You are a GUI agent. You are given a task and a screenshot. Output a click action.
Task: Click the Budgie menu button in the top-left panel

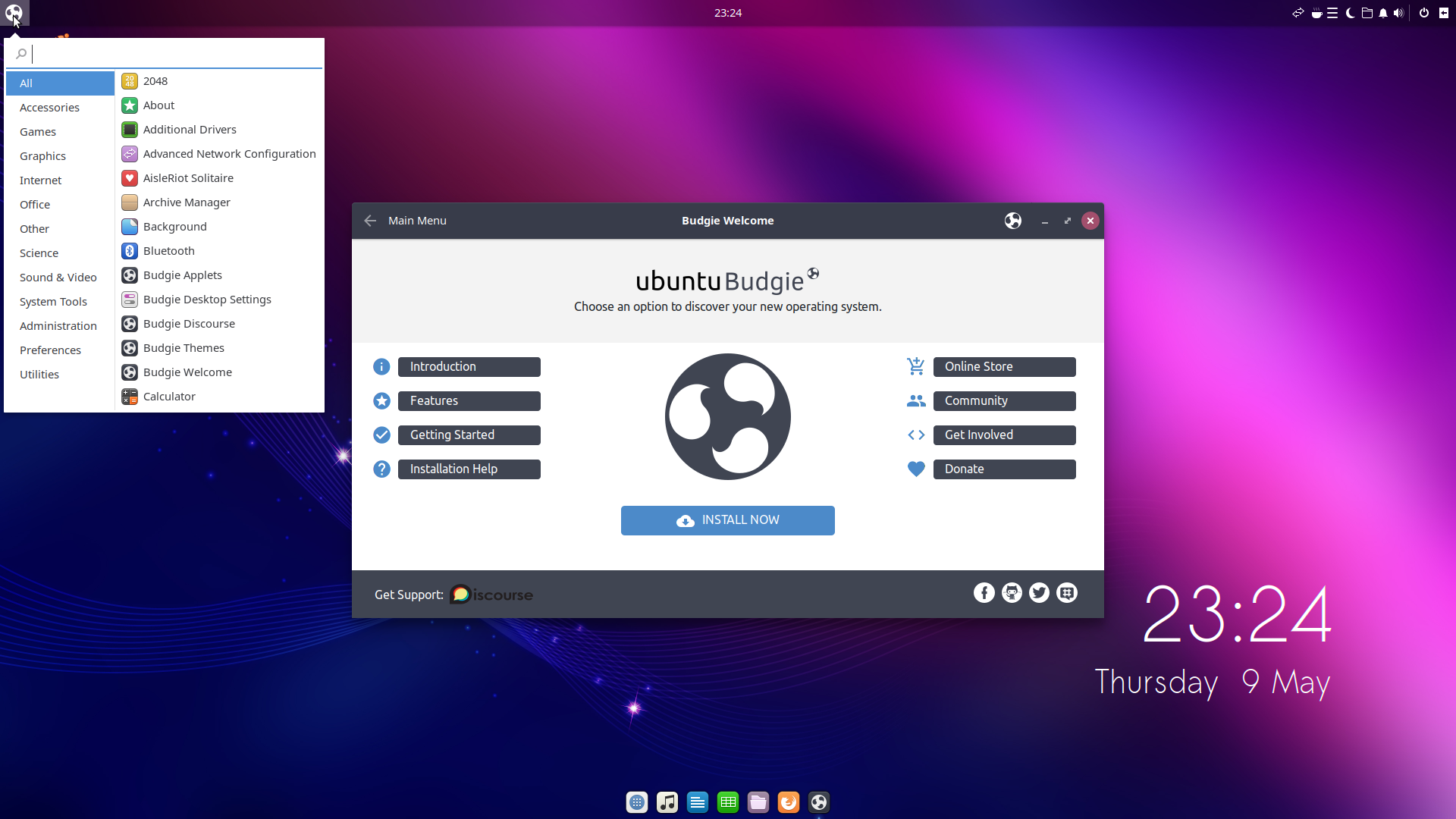[x=14, y=13]
